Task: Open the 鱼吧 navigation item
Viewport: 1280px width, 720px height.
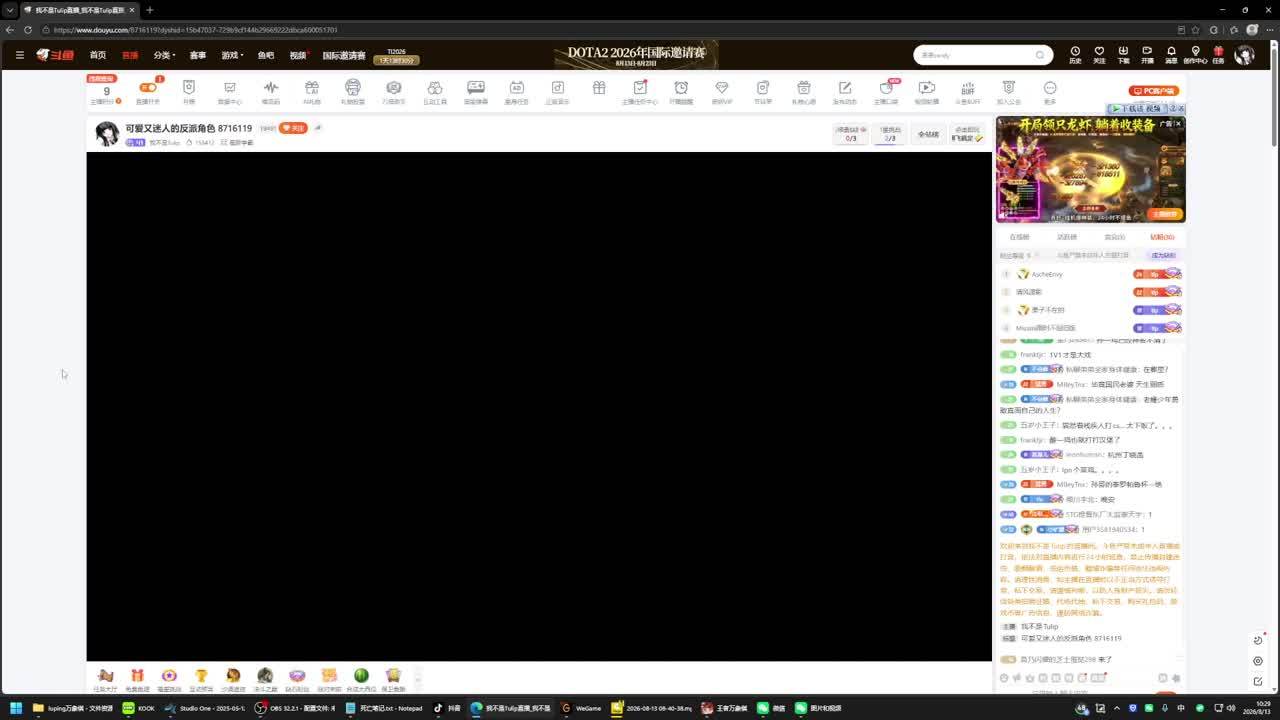Action: click(x=266, y=55)
